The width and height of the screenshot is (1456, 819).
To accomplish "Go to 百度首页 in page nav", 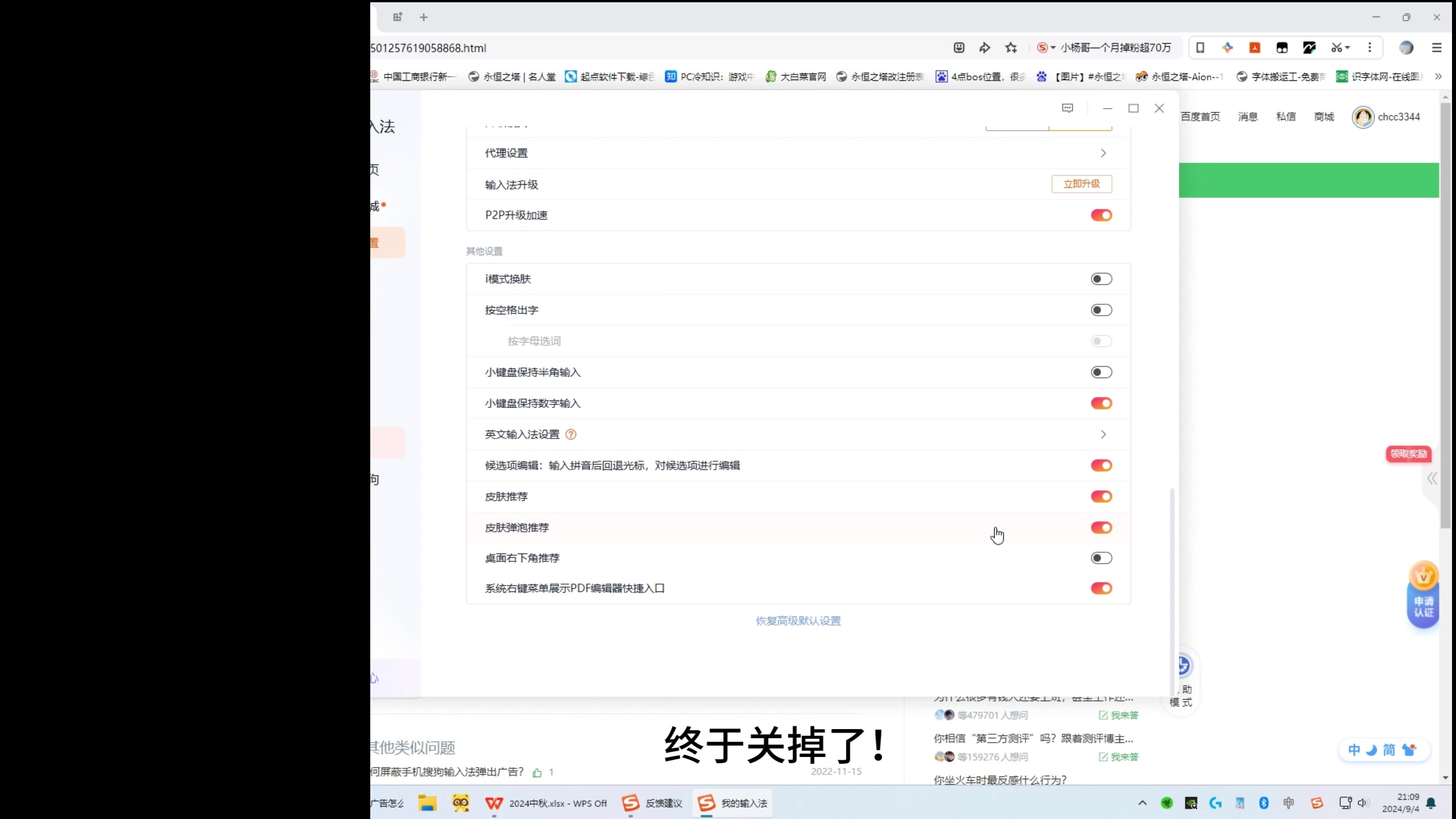I will pos(1200,117).
